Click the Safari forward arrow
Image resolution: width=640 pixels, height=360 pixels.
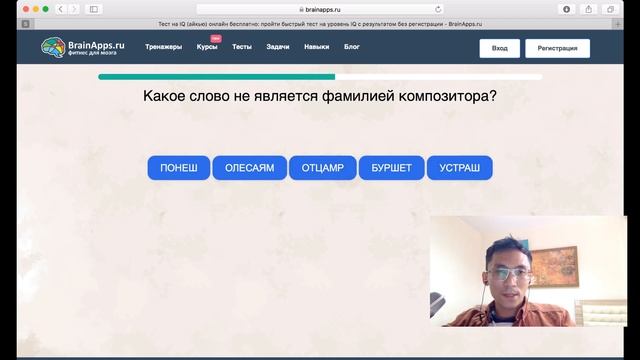(74, 9)
